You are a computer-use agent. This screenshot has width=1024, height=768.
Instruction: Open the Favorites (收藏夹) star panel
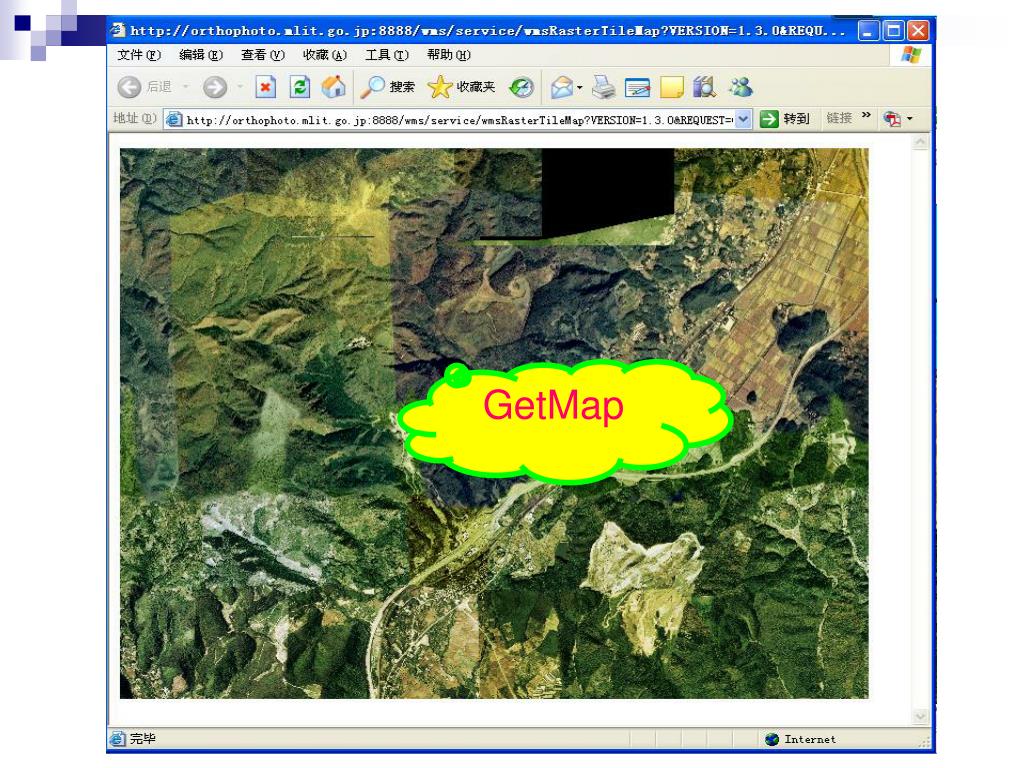click(461, 87)
